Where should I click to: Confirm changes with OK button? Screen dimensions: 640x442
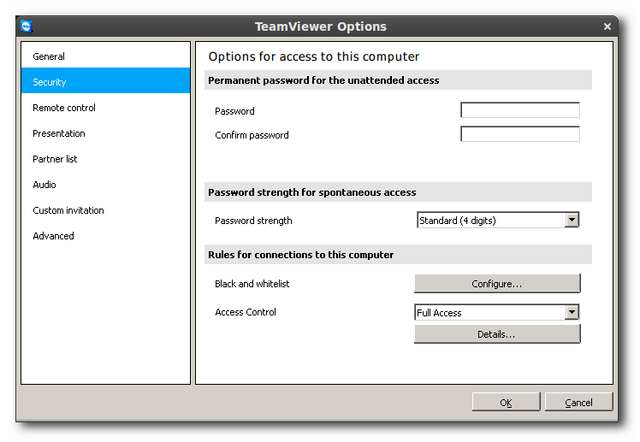[505, 402]
